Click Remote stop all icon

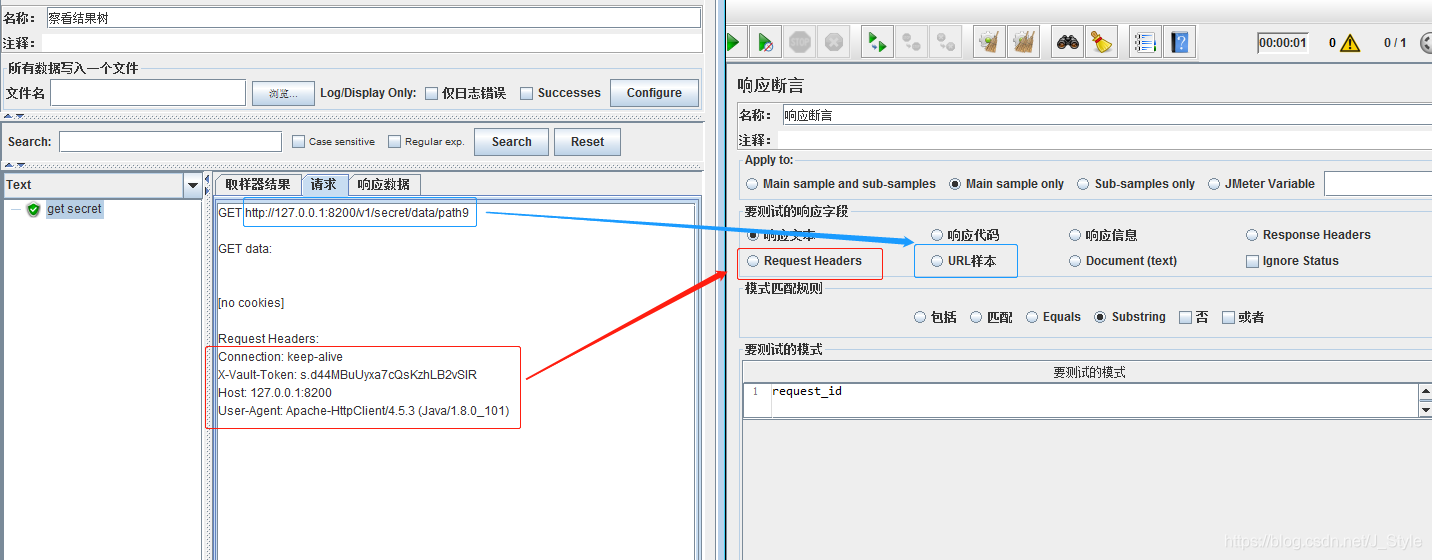point(911,43)
